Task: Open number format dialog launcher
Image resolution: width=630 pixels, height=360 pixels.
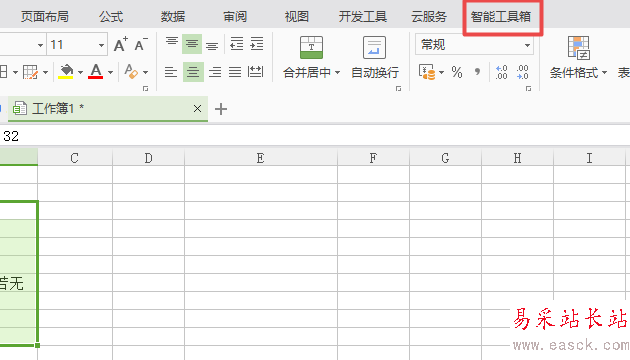Action: [x=528, y=88]
